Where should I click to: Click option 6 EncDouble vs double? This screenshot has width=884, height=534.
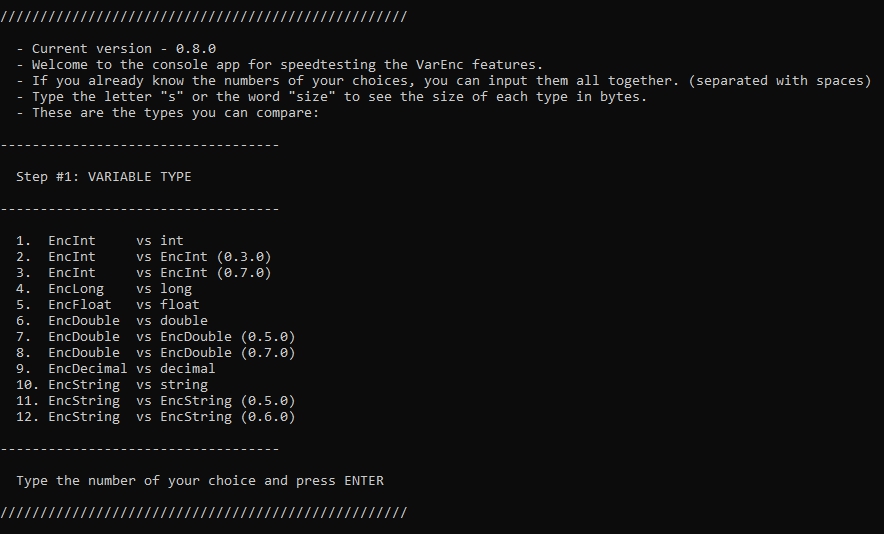112,321
